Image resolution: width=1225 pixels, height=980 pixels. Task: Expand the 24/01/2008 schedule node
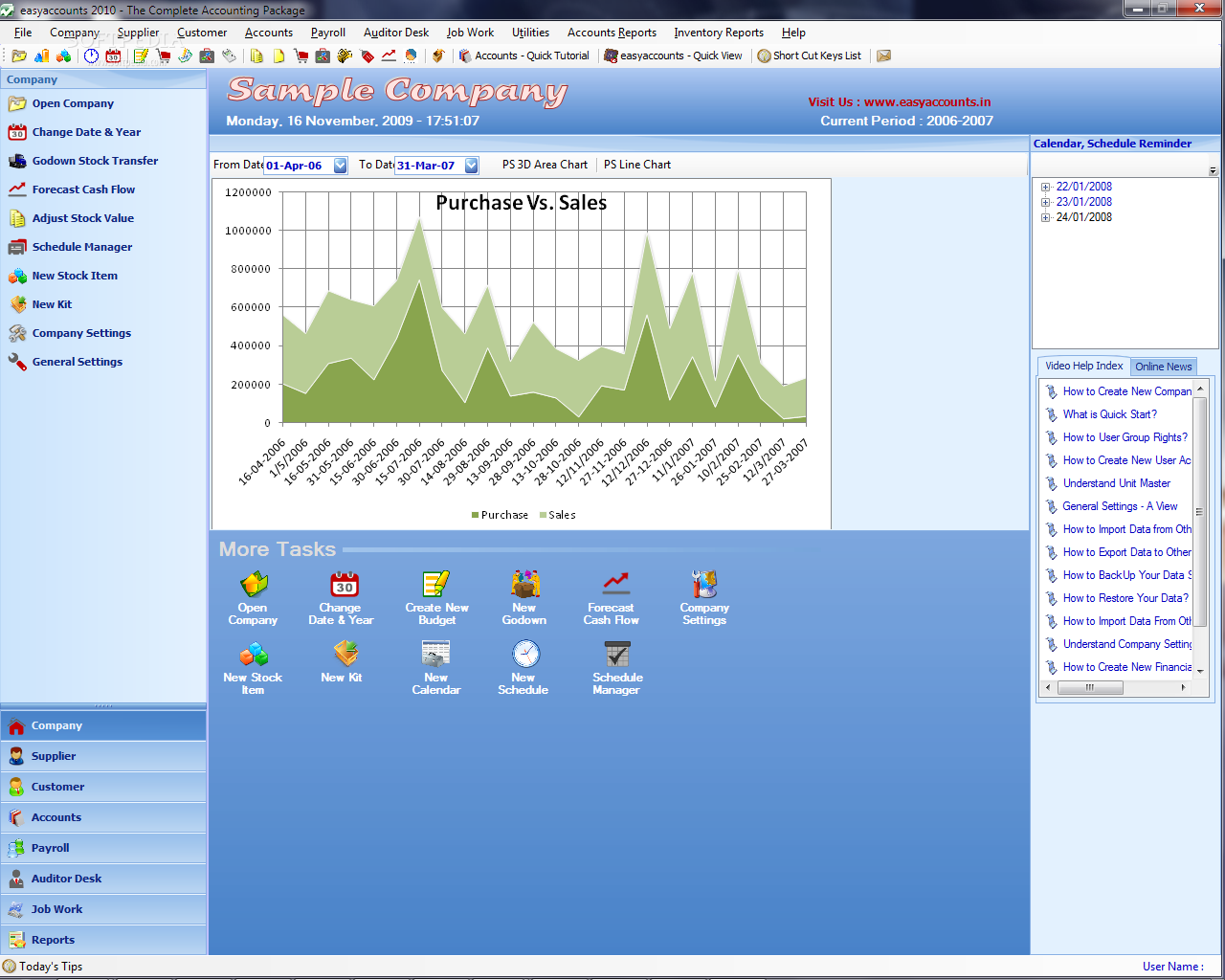(1046, 218)
